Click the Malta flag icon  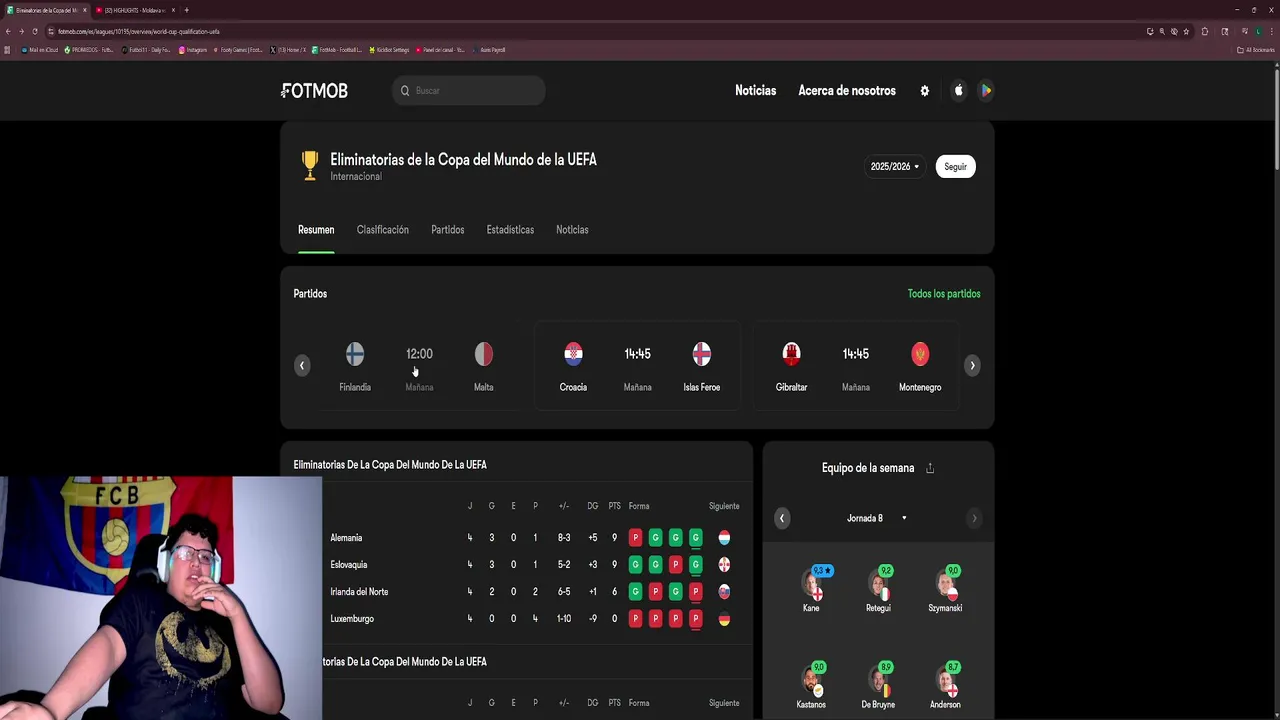tap(483, 354)
